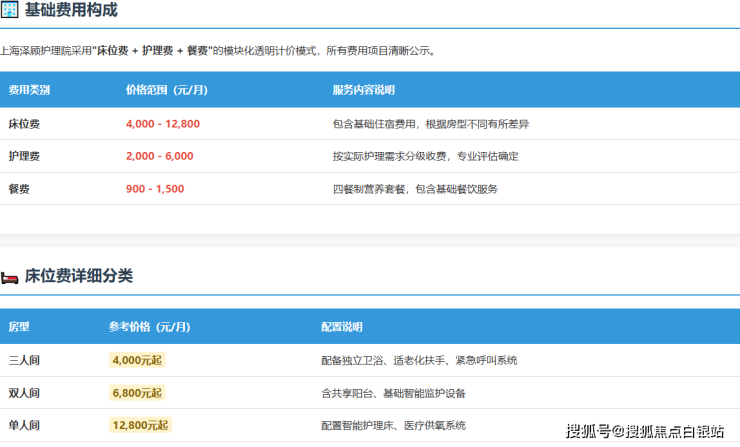Select the 床位费 row label
Screen dimensions: 740x447
(24, 124)
